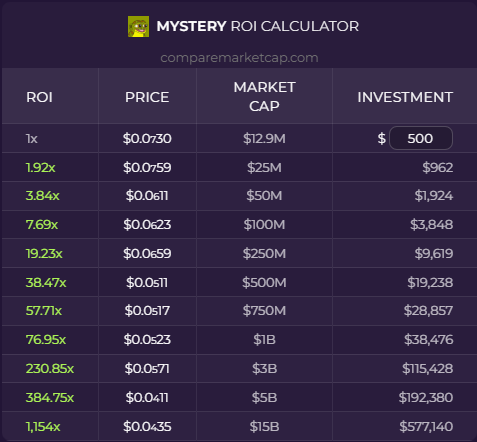This screenshot has height=442, width=477.
Task: Click the 7.69x ROI value
Action: 42,225
